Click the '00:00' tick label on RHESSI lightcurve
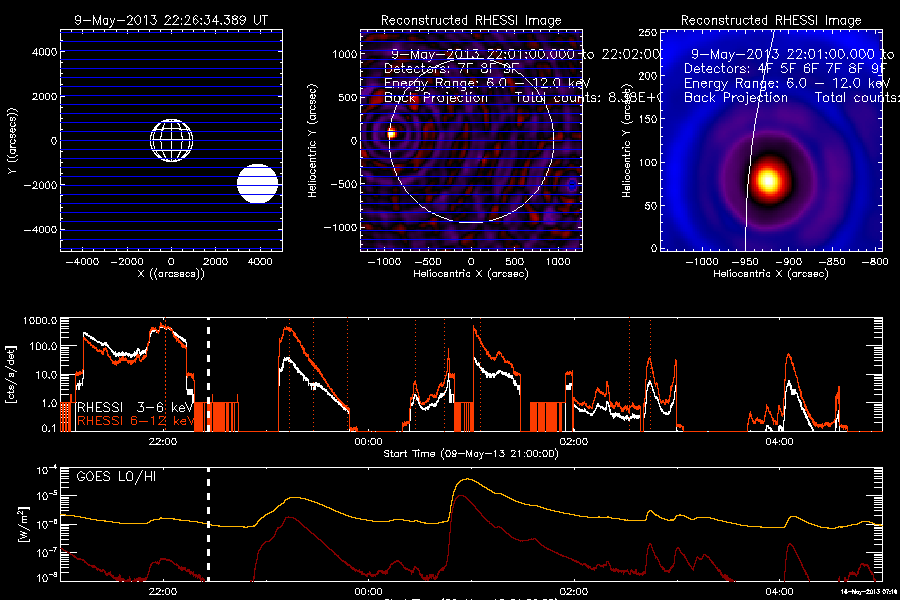Image resolution: width=900 pixels, height=600 pixels. coord(368,442)
